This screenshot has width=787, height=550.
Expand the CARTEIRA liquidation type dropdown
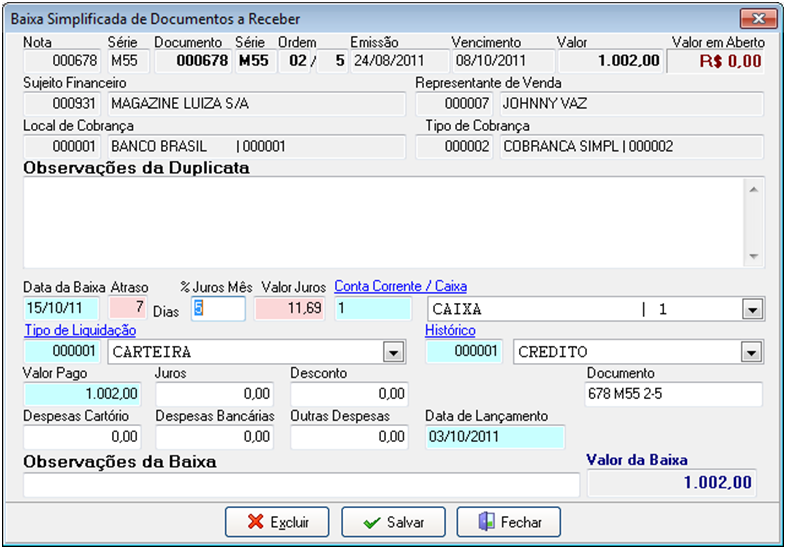[394, 352]
